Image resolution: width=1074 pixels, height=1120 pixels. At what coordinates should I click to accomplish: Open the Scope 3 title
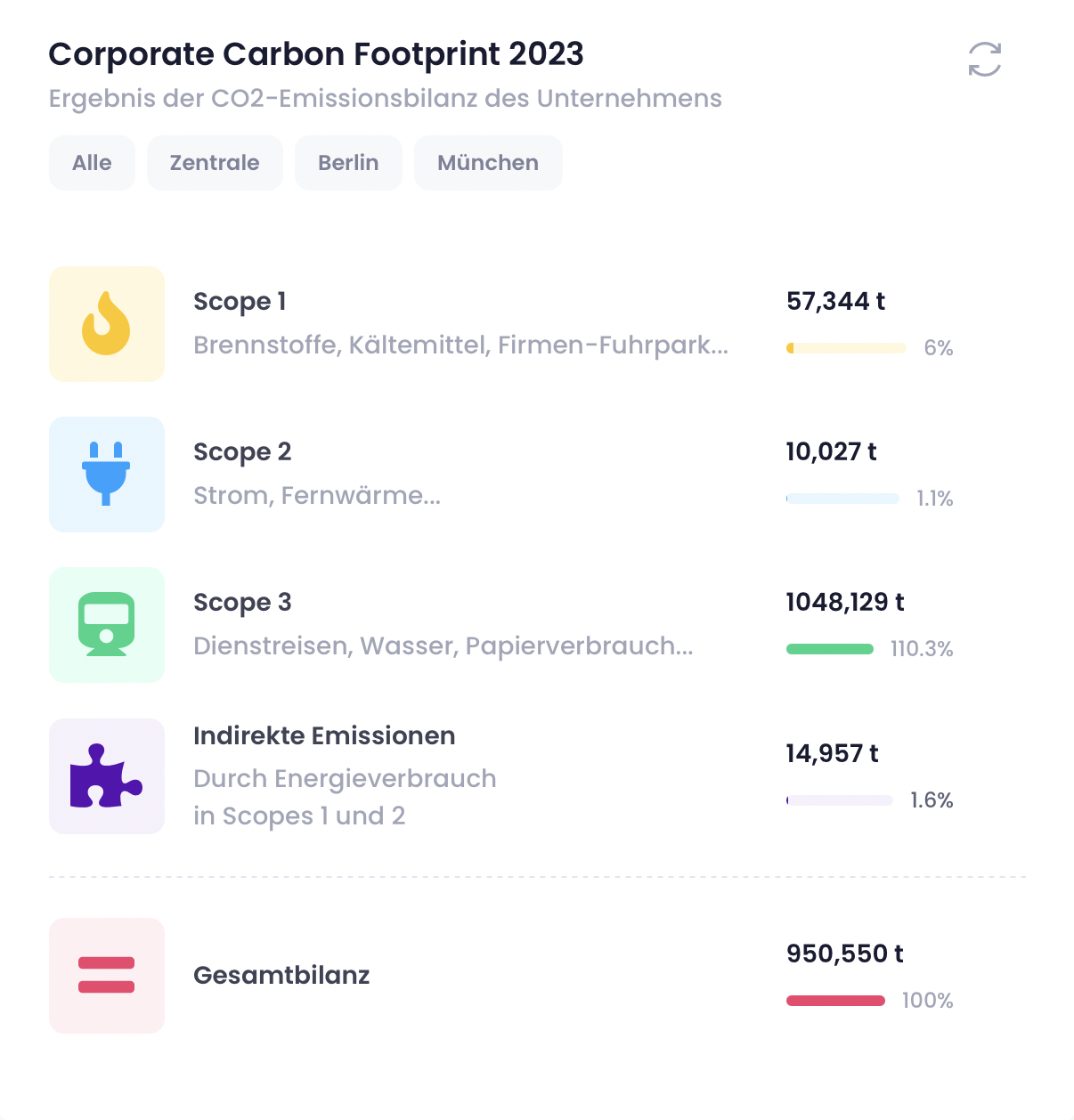tap(242, 603)
